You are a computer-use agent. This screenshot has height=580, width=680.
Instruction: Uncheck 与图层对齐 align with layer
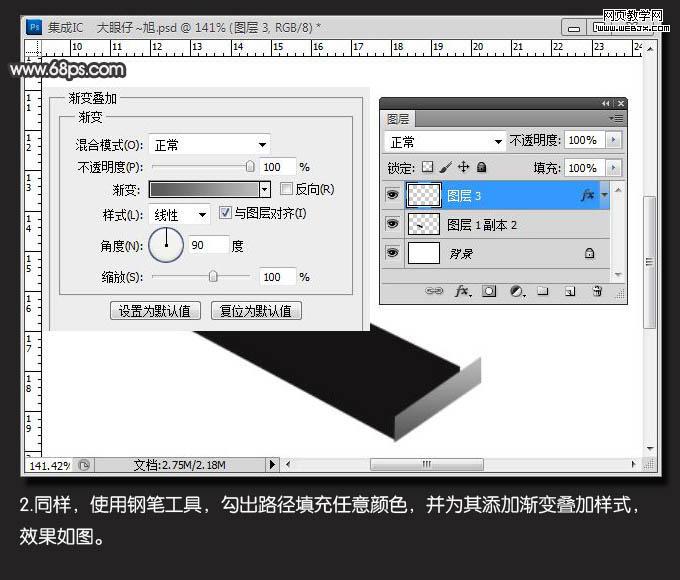click(225, 213)
